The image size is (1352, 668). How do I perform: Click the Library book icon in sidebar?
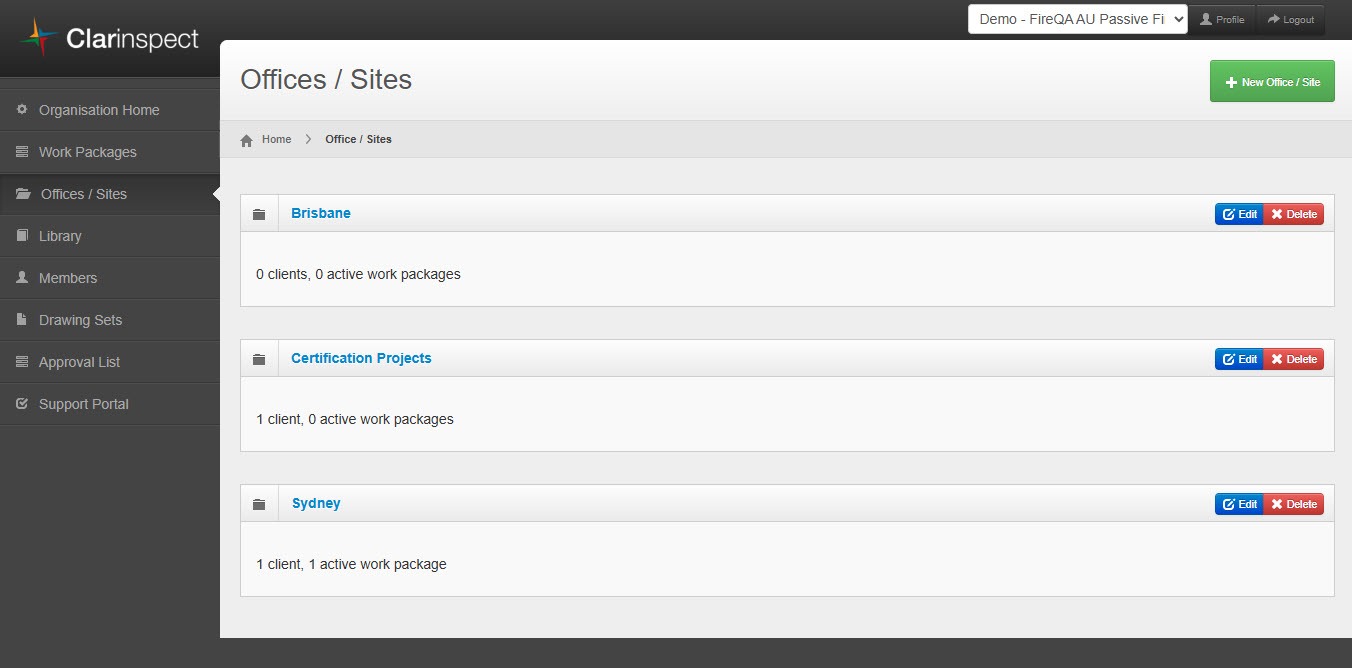pyautogui.click(x=22, y=236)
